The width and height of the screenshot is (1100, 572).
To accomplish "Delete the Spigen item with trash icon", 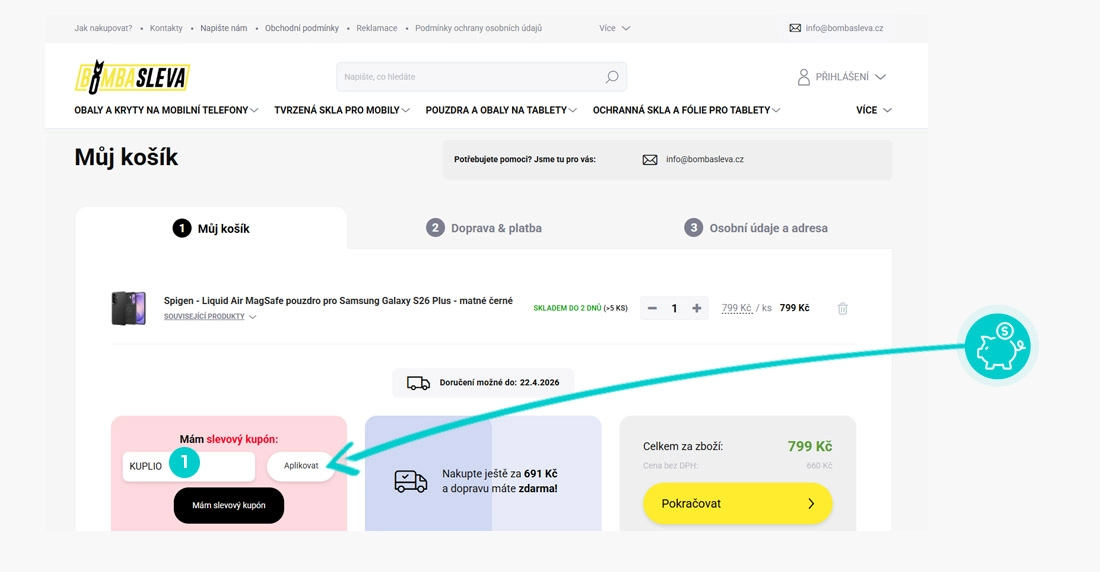I will 843,308.
